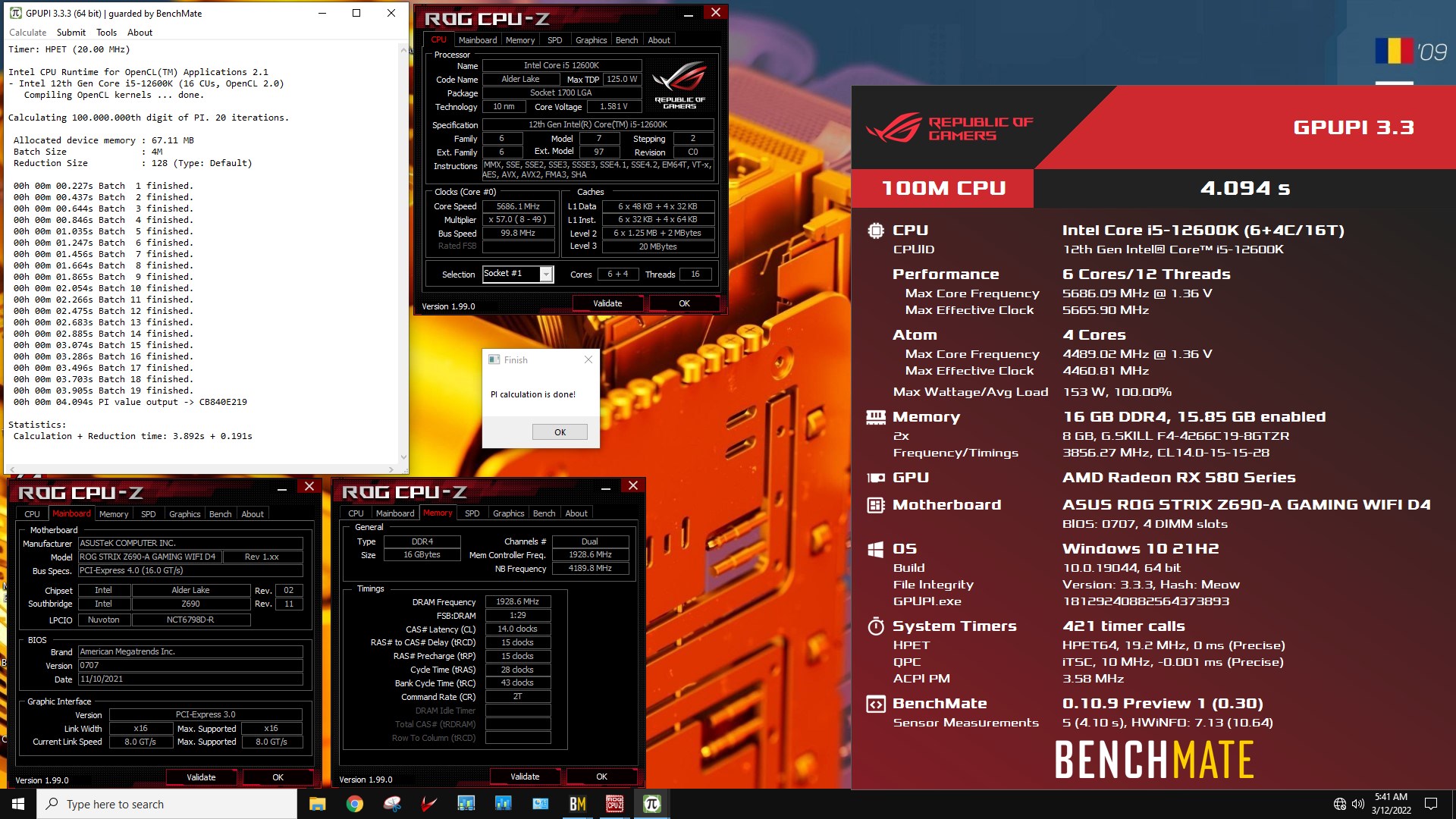Click GPUPI log vertical scrollbar down arrow
The image size is (1456, 819).
pos(403,457)
